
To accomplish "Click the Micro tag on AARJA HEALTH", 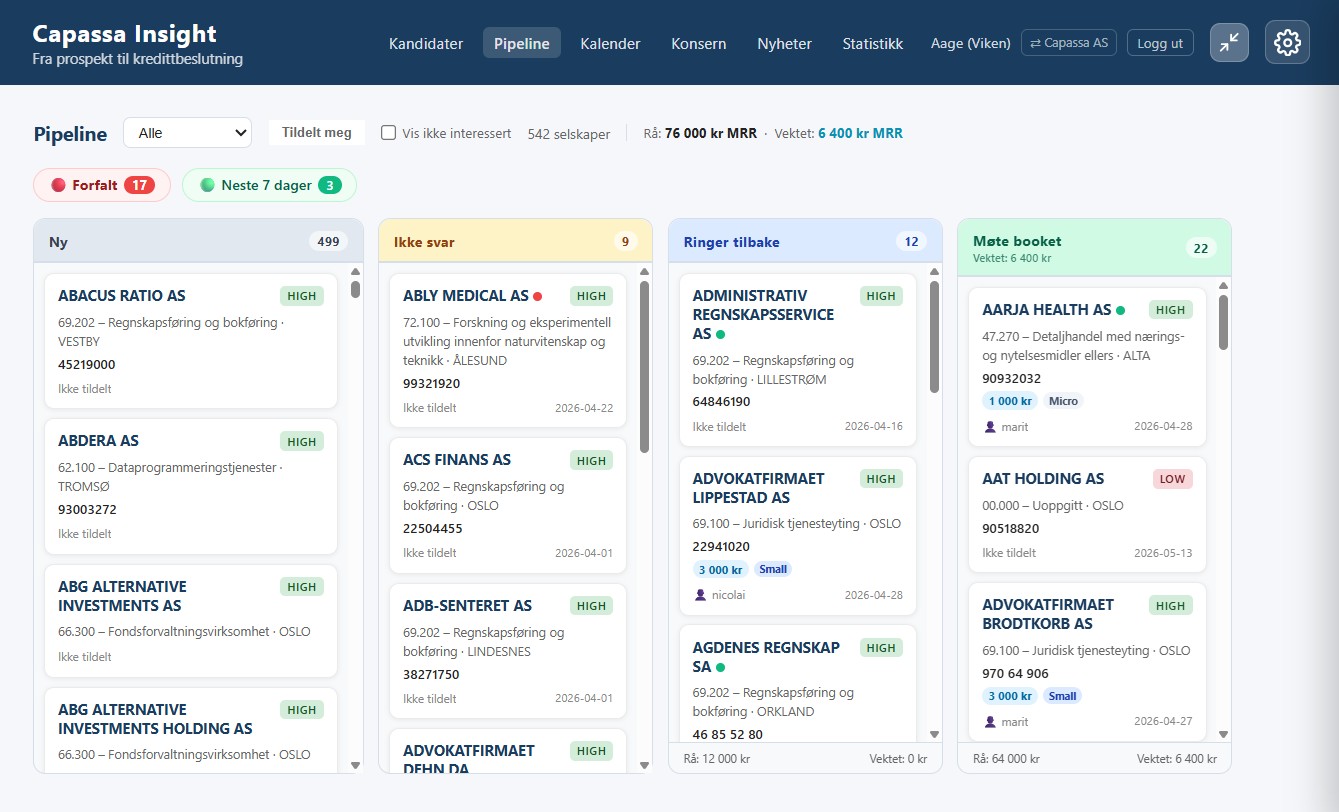I will click(1063, 401).
